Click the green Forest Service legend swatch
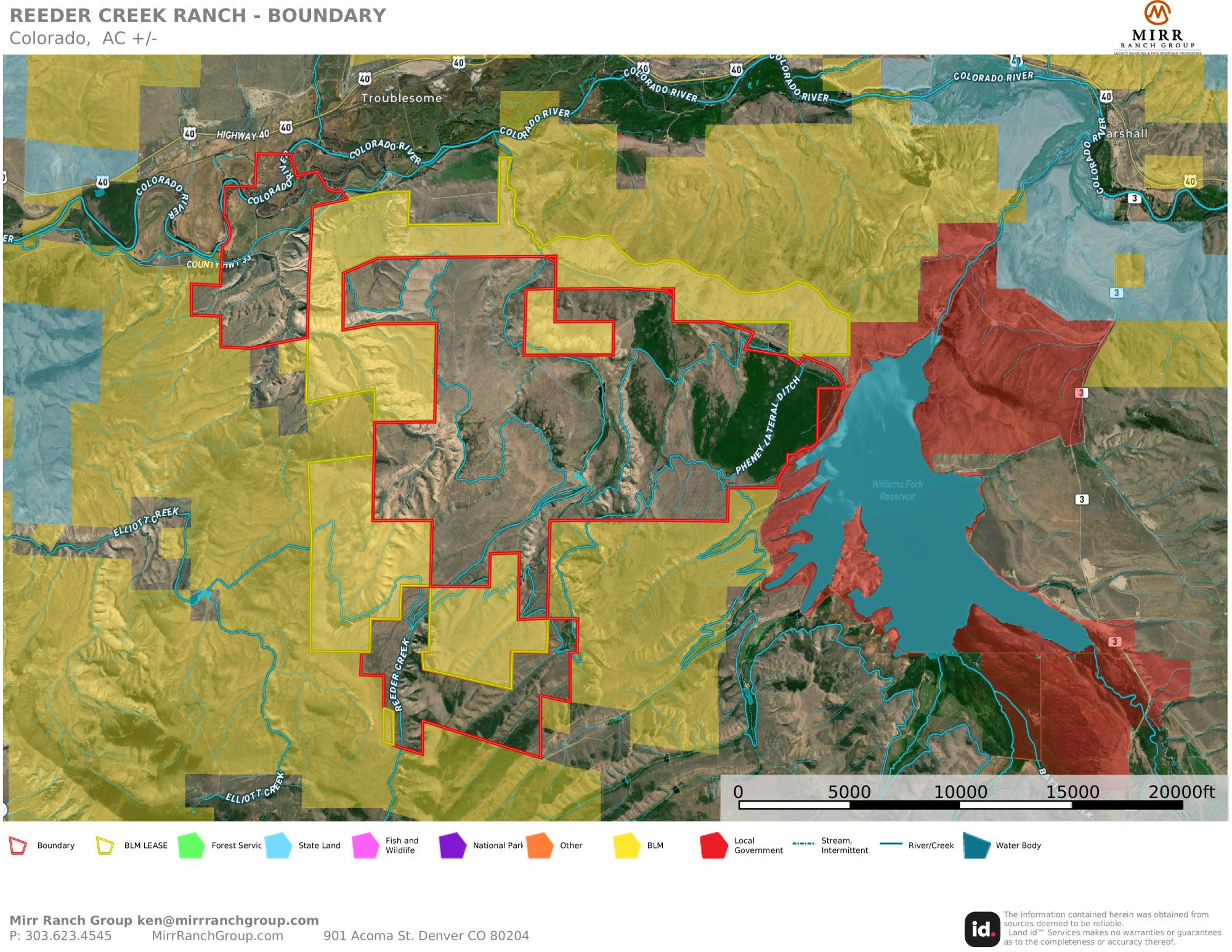 (191, 845)
